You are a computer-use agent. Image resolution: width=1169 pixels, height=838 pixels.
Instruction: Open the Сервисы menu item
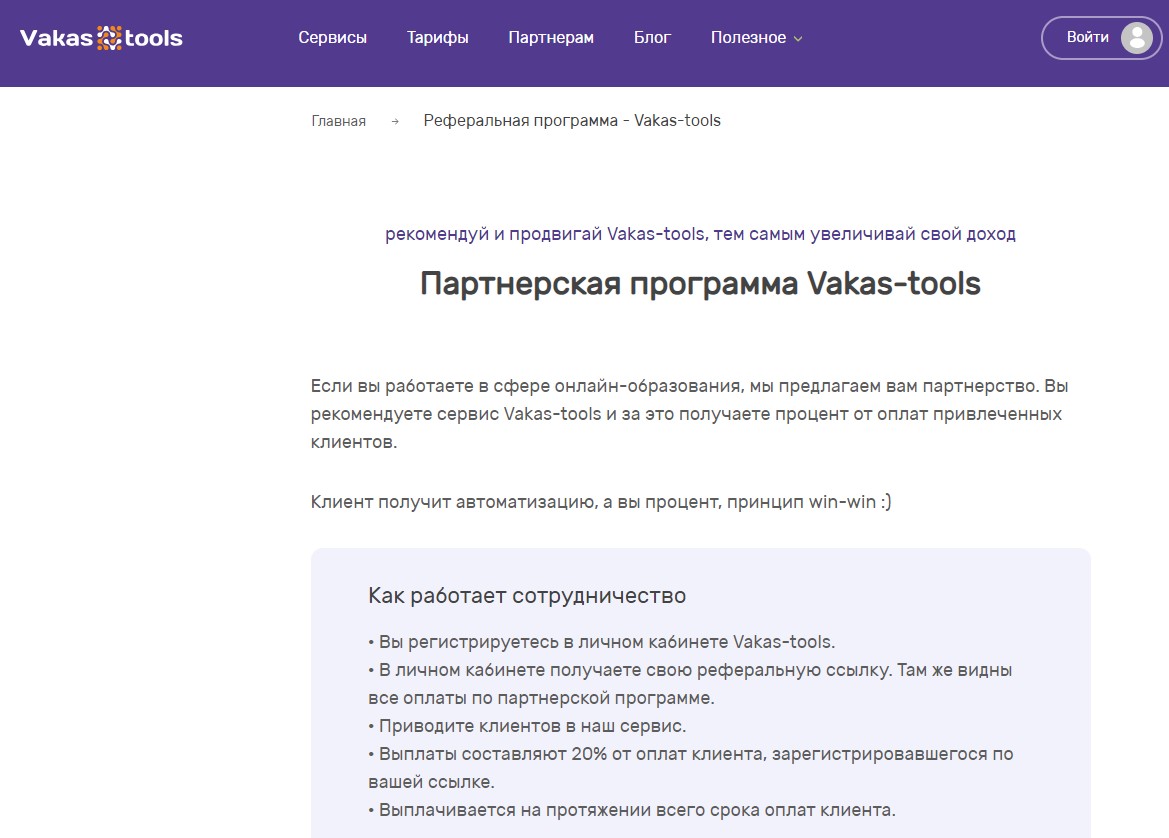coord(332,38)
